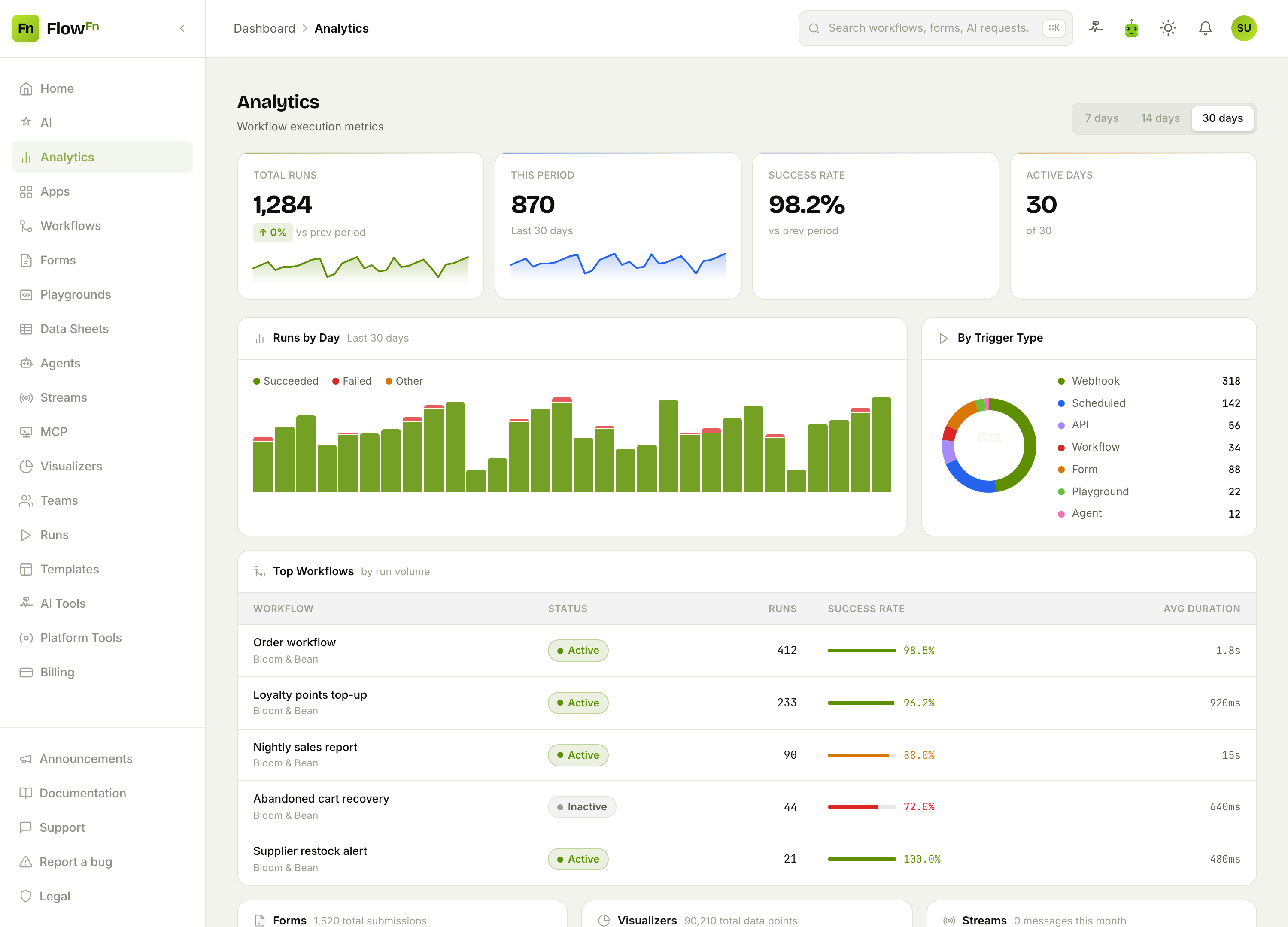Click the Webhook trigger legend entry

1149,381
